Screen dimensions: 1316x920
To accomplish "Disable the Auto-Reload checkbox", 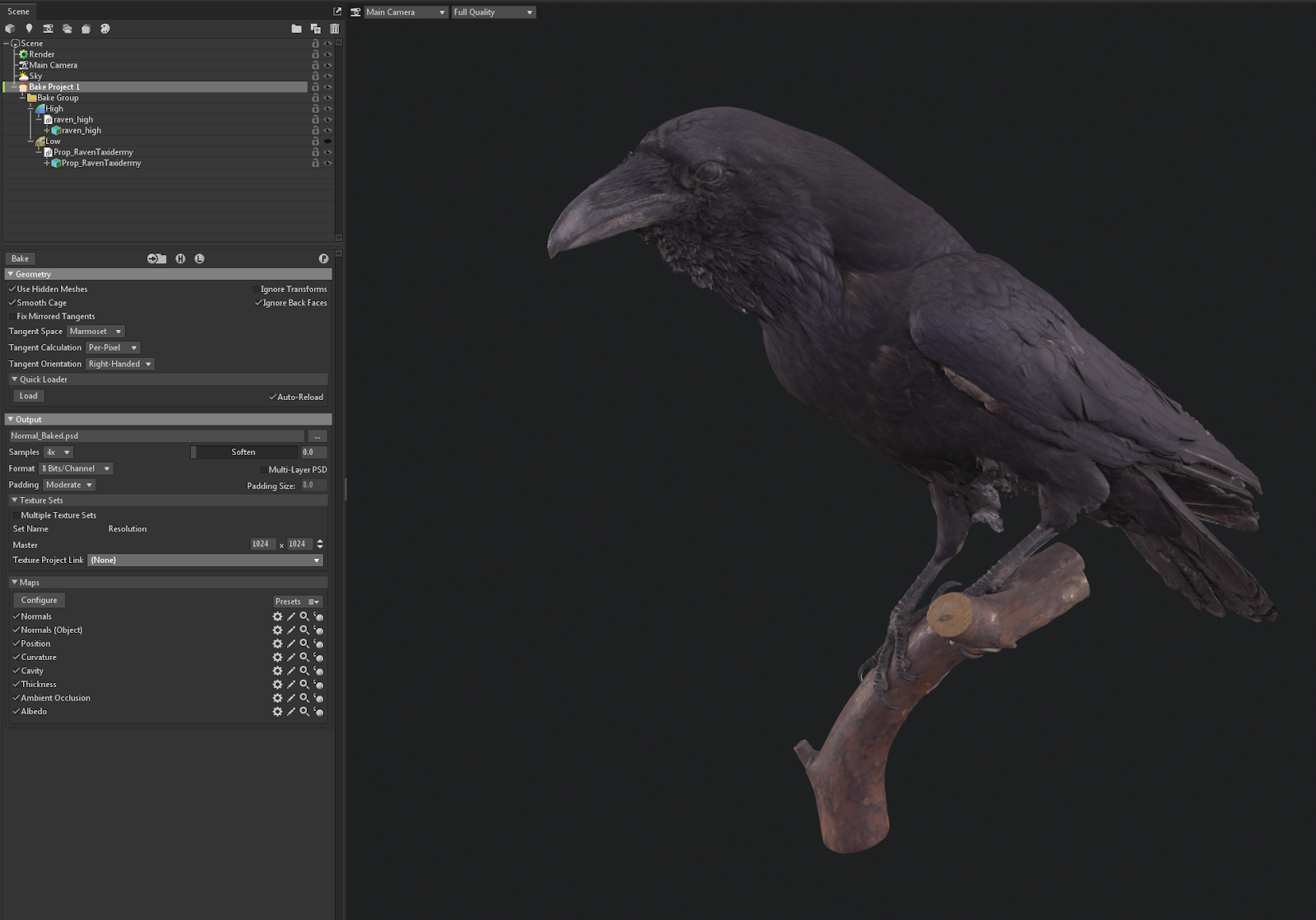I will (x=273, y=397).
